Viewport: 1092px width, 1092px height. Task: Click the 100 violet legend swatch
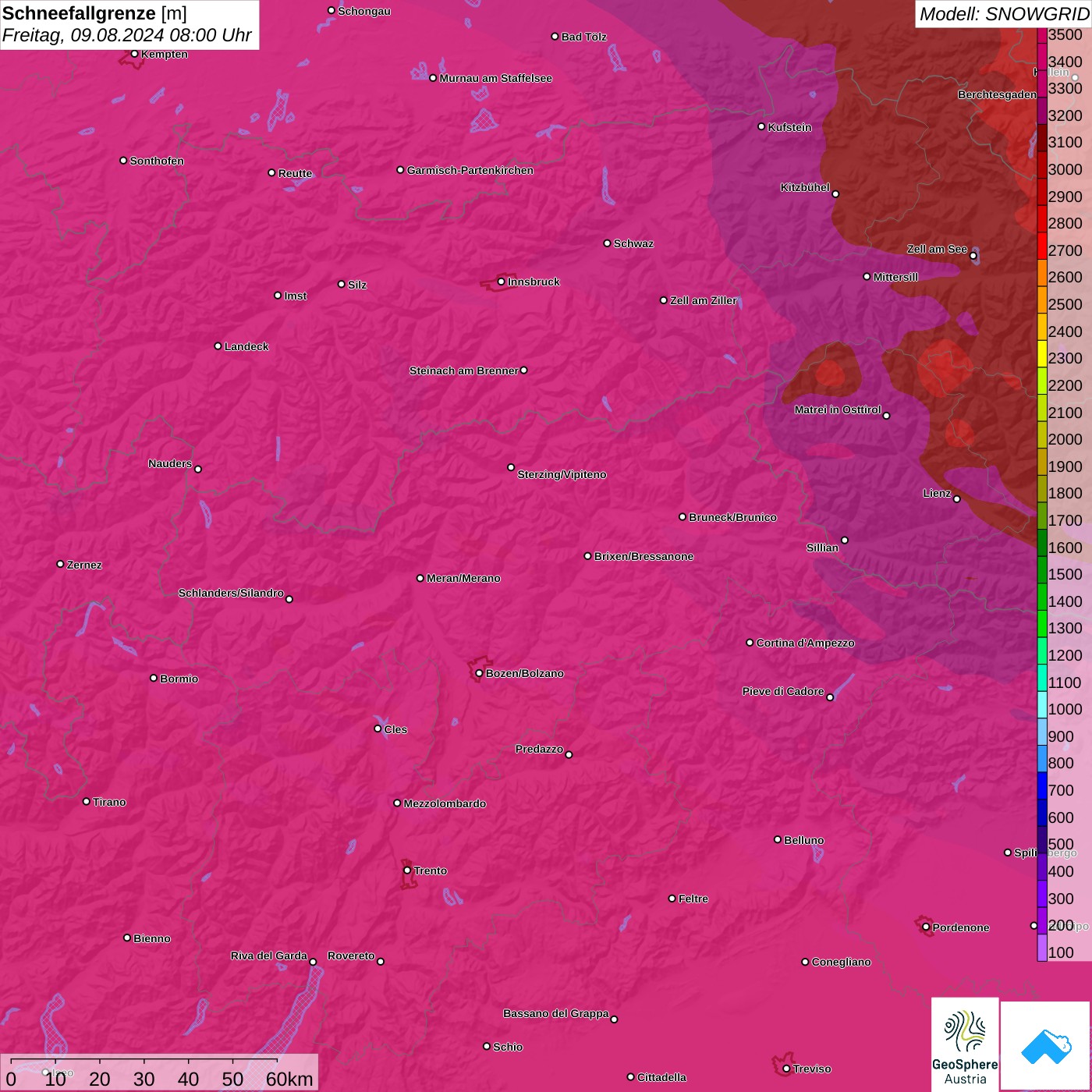click(1042, 948)
